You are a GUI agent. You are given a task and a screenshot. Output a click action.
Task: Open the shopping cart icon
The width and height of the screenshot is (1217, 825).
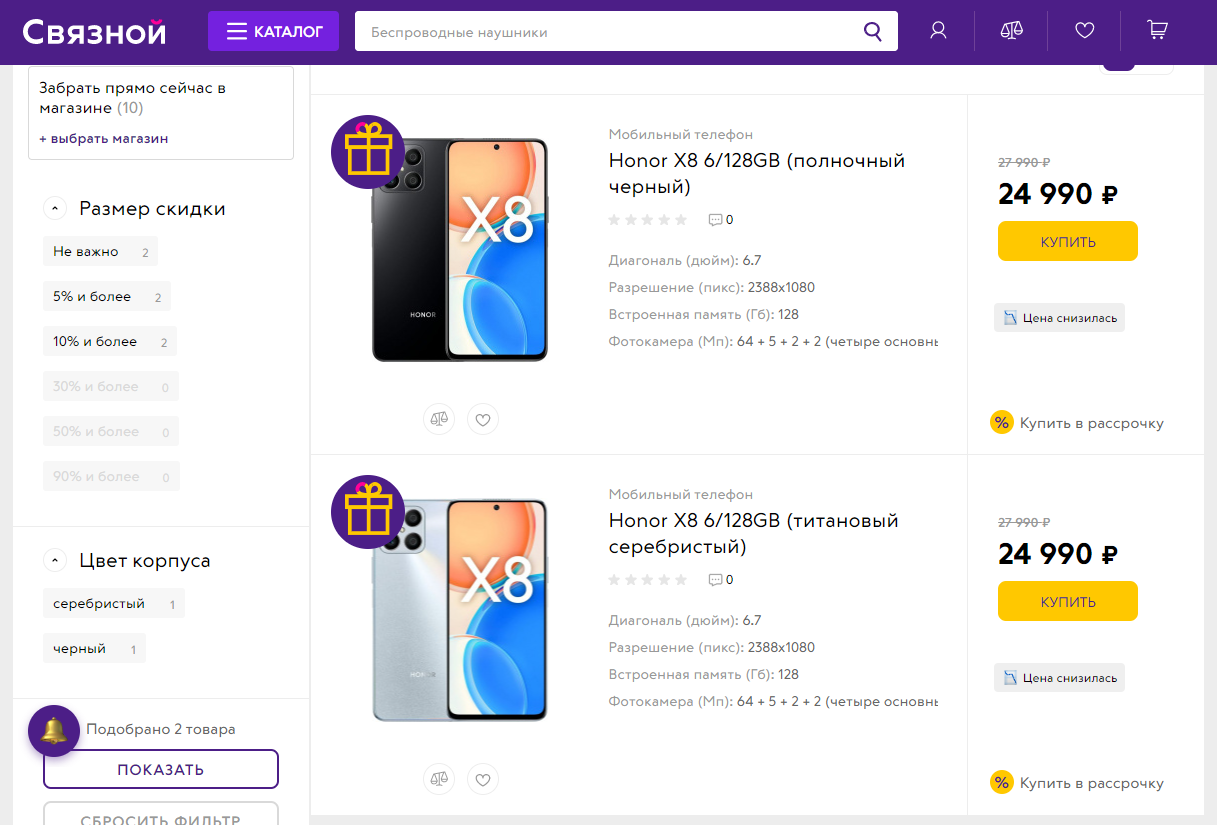pyautogui.click(x=1157, y=31)
